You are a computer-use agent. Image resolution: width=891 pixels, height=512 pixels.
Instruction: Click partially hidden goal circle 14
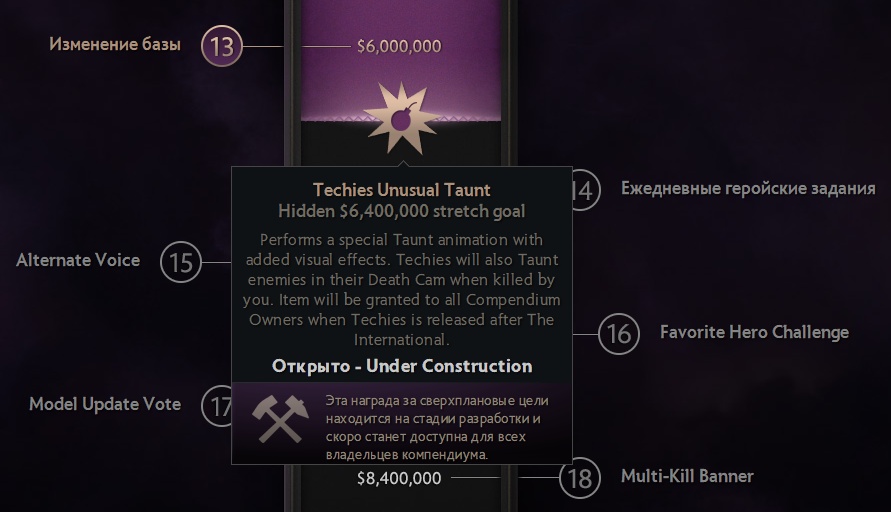585,190
